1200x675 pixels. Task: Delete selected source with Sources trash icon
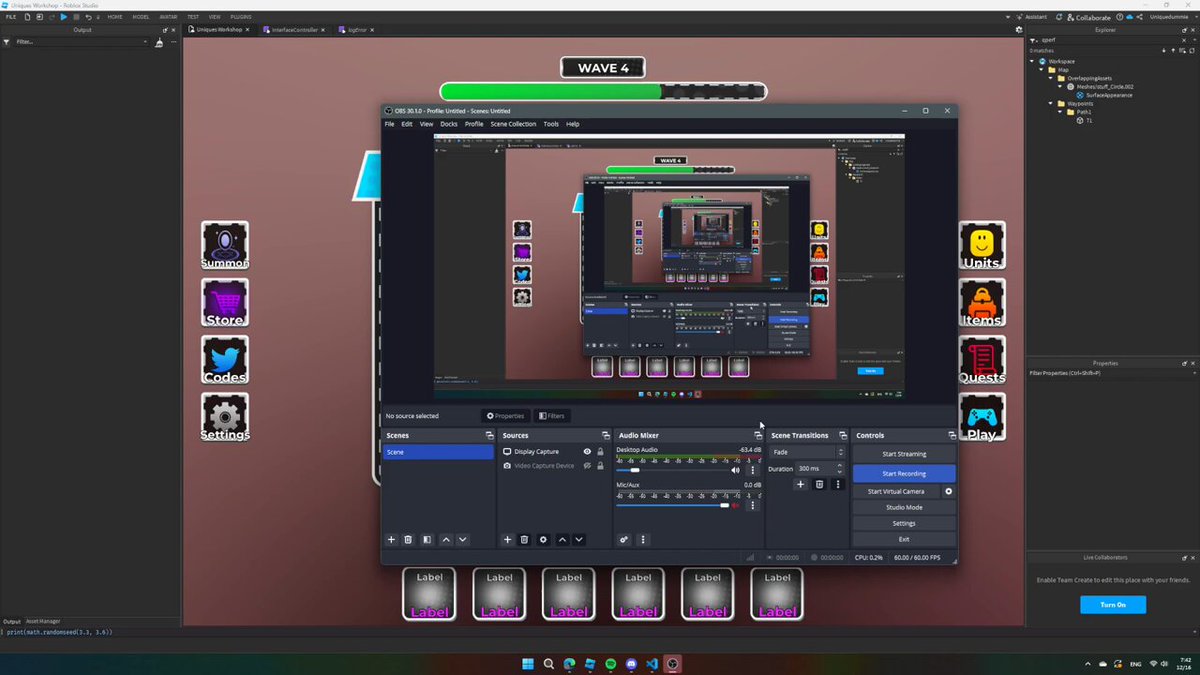click(524, 539)
